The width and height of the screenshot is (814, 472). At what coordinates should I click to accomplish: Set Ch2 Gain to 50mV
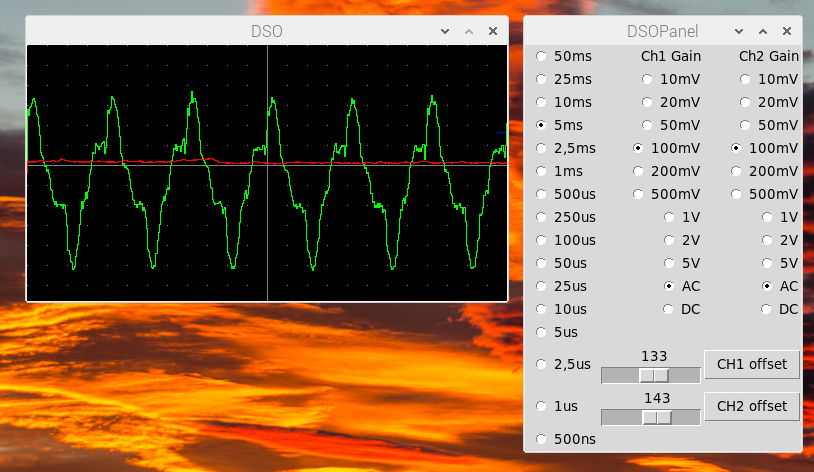(769, 125)
